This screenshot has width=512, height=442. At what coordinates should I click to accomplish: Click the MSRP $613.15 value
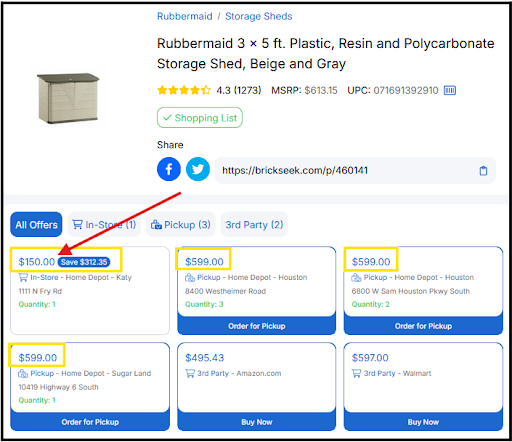321,90
